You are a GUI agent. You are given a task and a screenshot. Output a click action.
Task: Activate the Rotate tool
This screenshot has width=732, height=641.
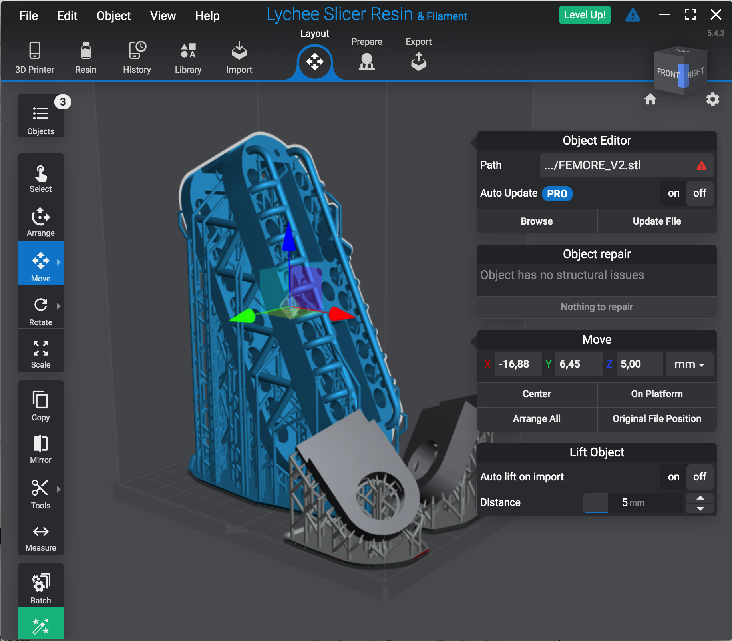41,311
